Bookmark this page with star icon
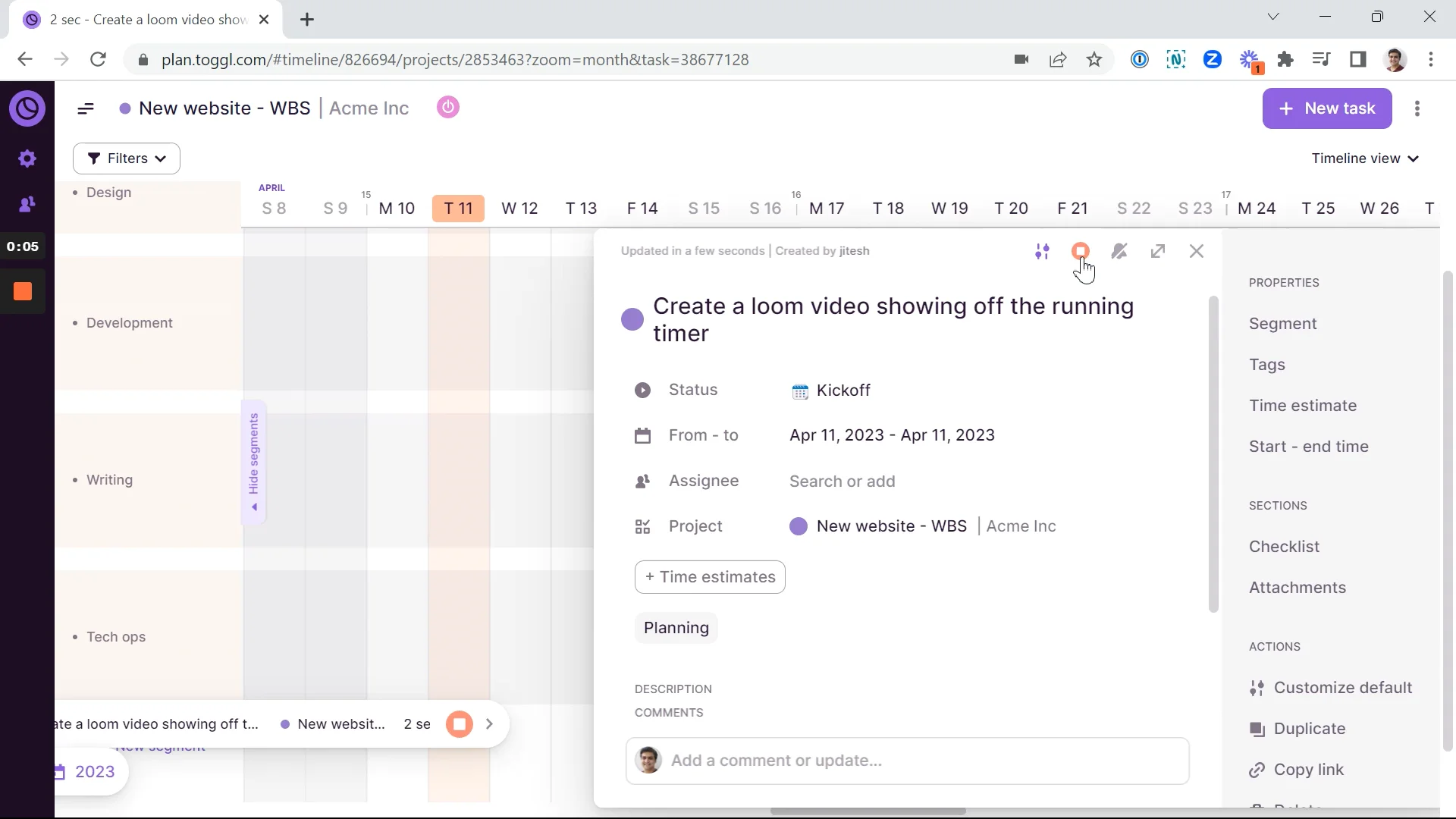 point(1094,59)
